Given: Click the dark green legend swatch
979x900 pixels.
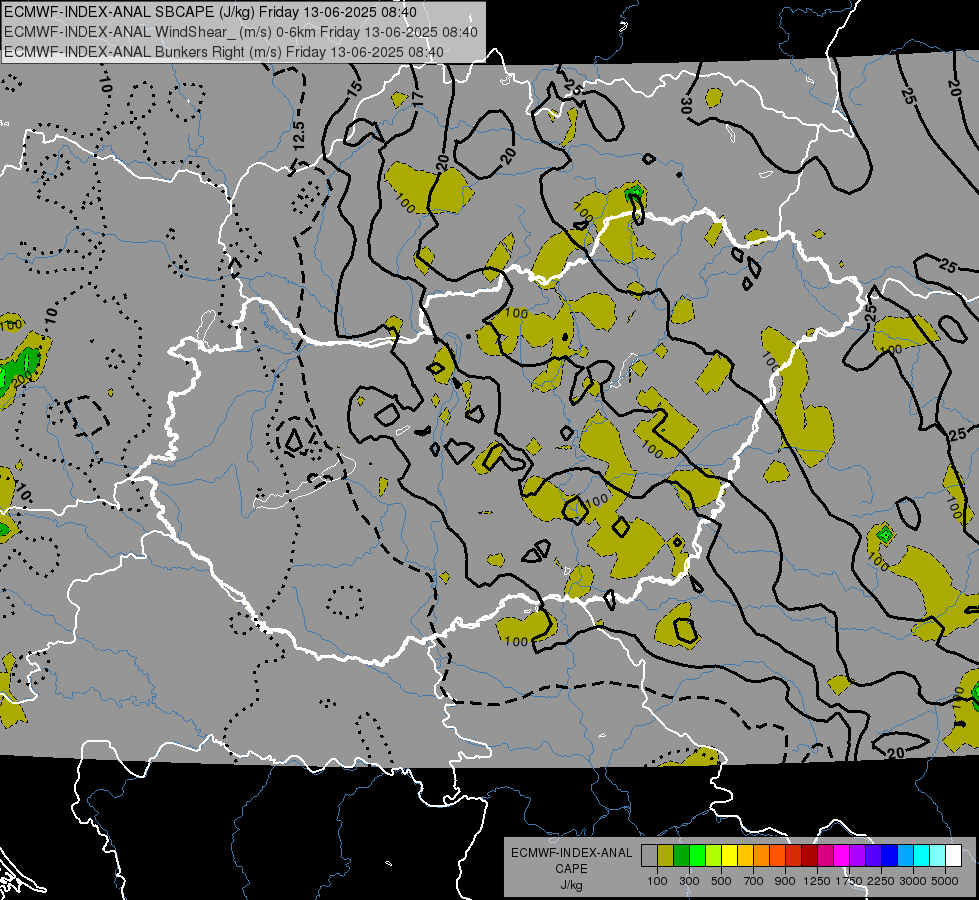Looking at the screenshot, I should tap(681, 856).
